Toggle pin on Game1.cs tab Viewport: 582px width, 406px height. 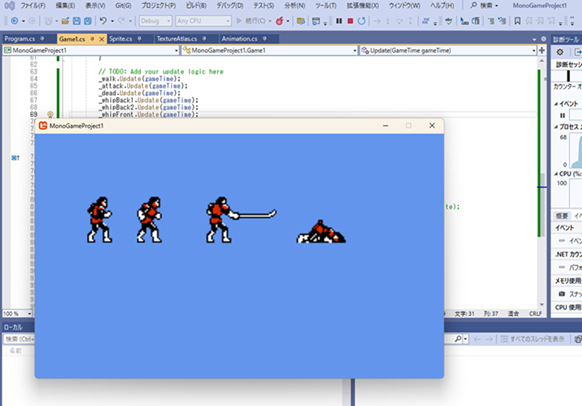(x=92, y=39)
